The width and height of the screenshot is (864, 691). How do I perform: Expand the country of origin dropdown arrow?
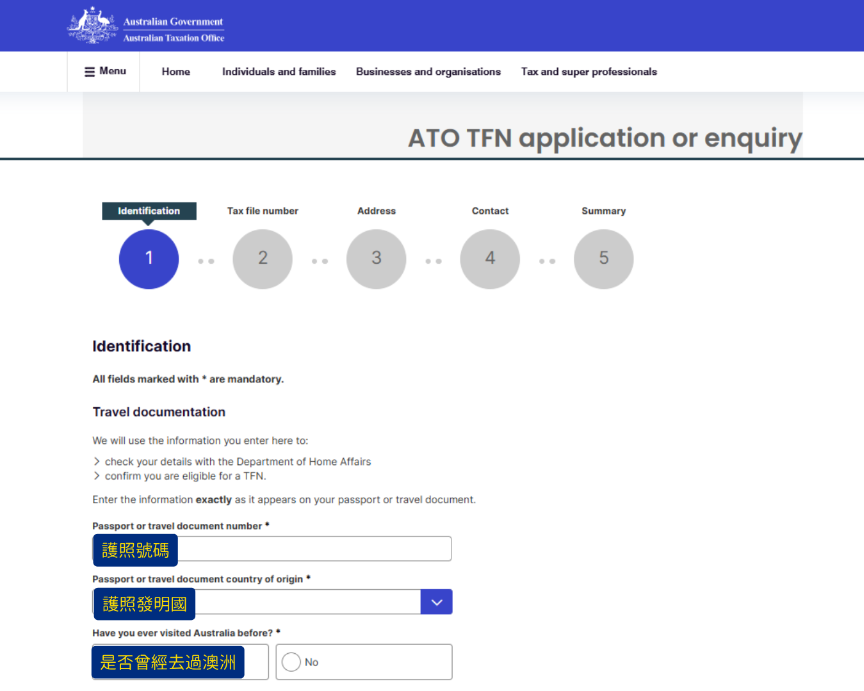click(x=436, y=602)
